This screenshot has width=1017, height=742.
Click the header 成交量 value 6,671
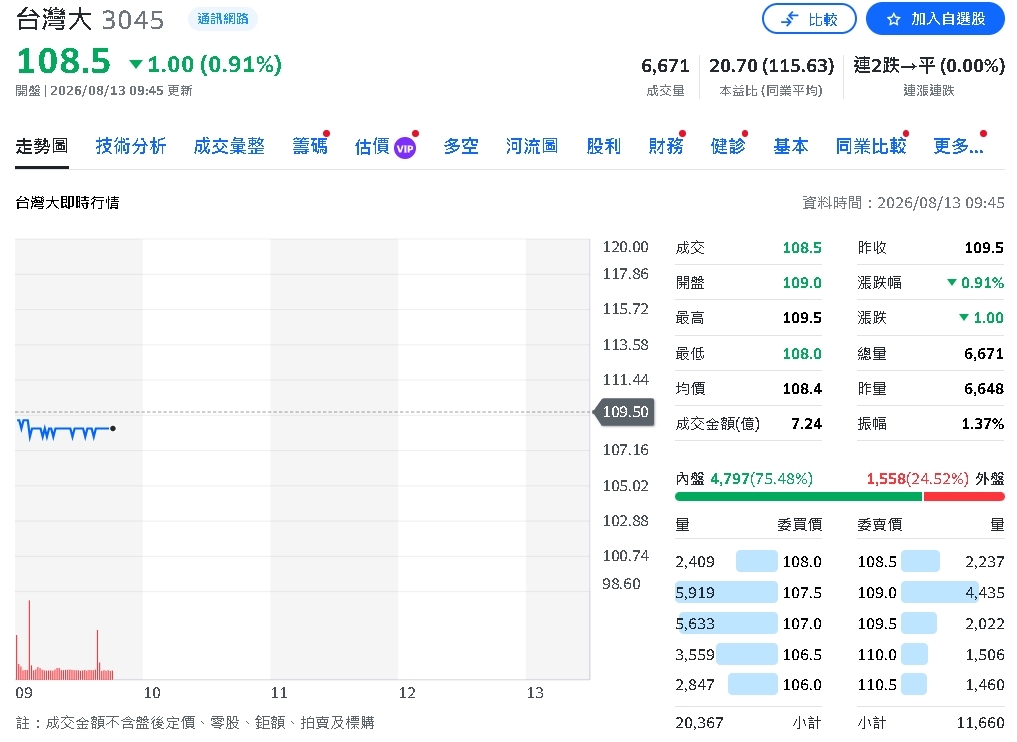(x=665, y=66)
